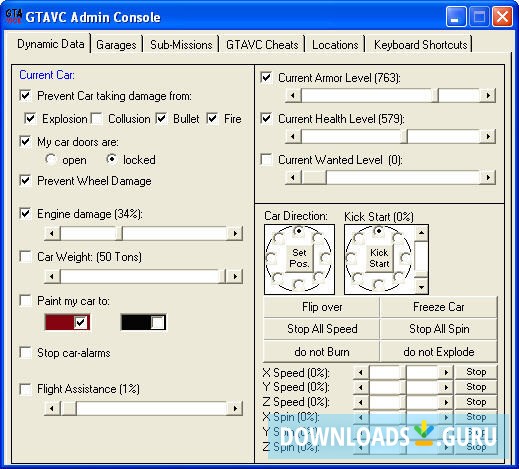Click Wanted Level slider left arrow
The height and width of the screenshot is (469, 519).
tap(293, 177)
